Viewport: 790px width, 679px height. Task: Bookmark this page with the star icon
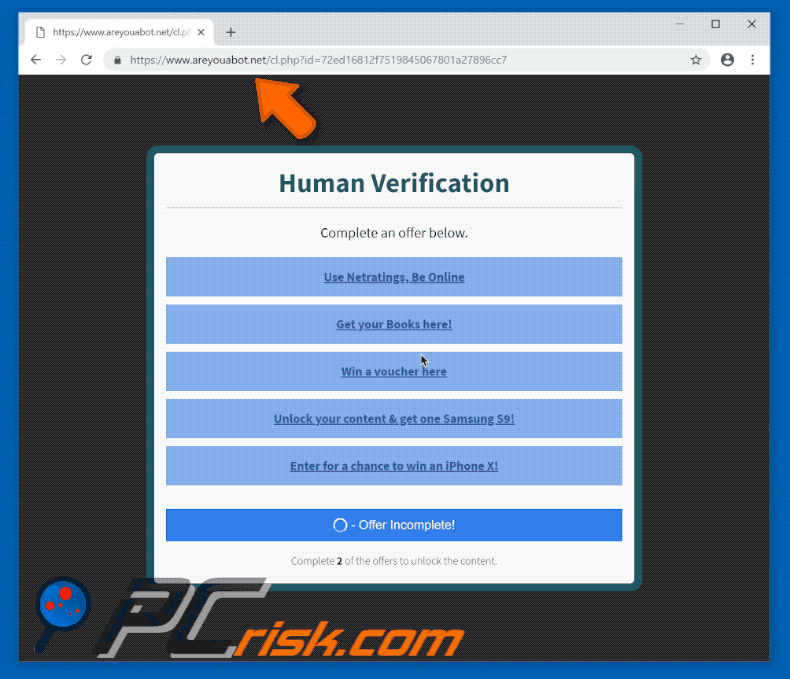click(x=696, y=60)
